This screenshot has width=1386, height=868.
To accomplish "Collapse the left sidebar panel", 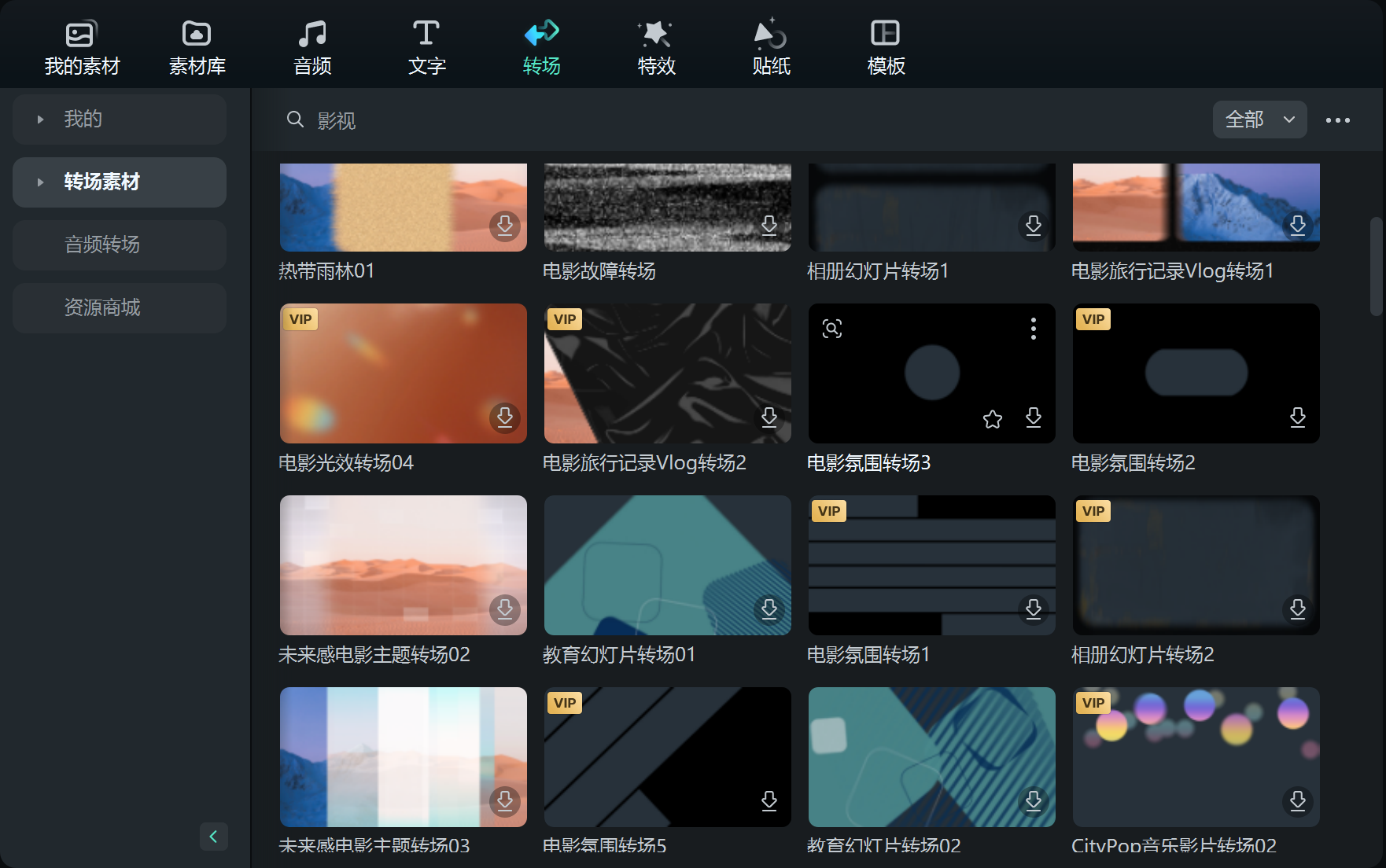I will tap(213, 837).
